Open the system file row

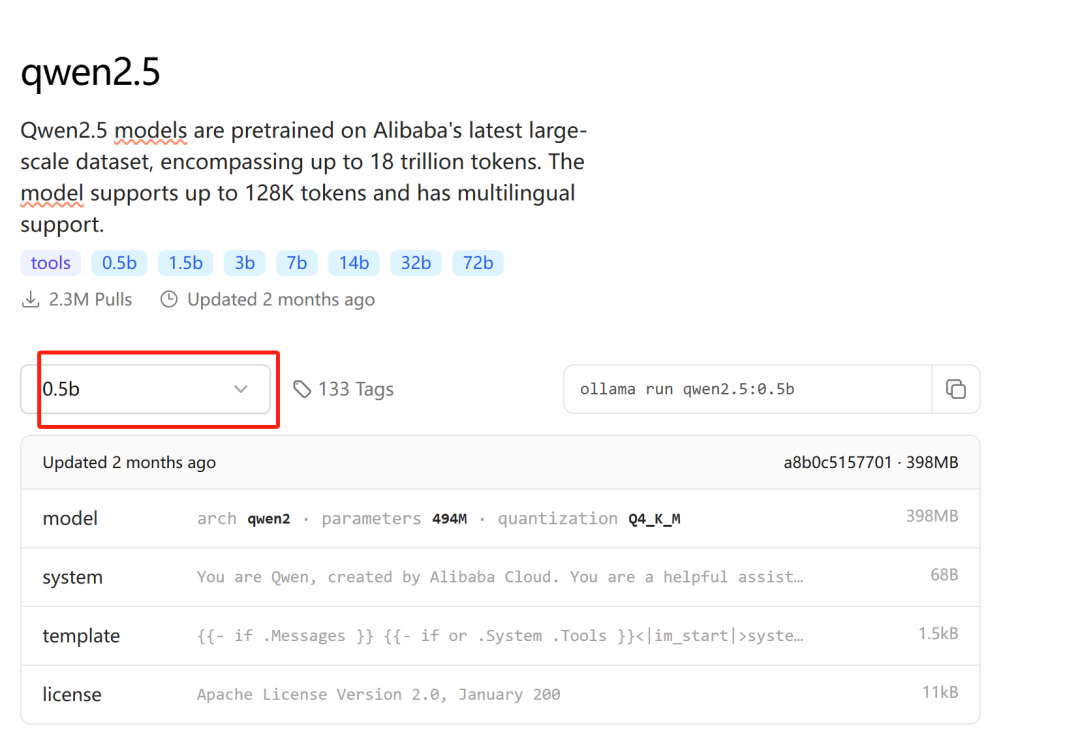tap(501, 577)
